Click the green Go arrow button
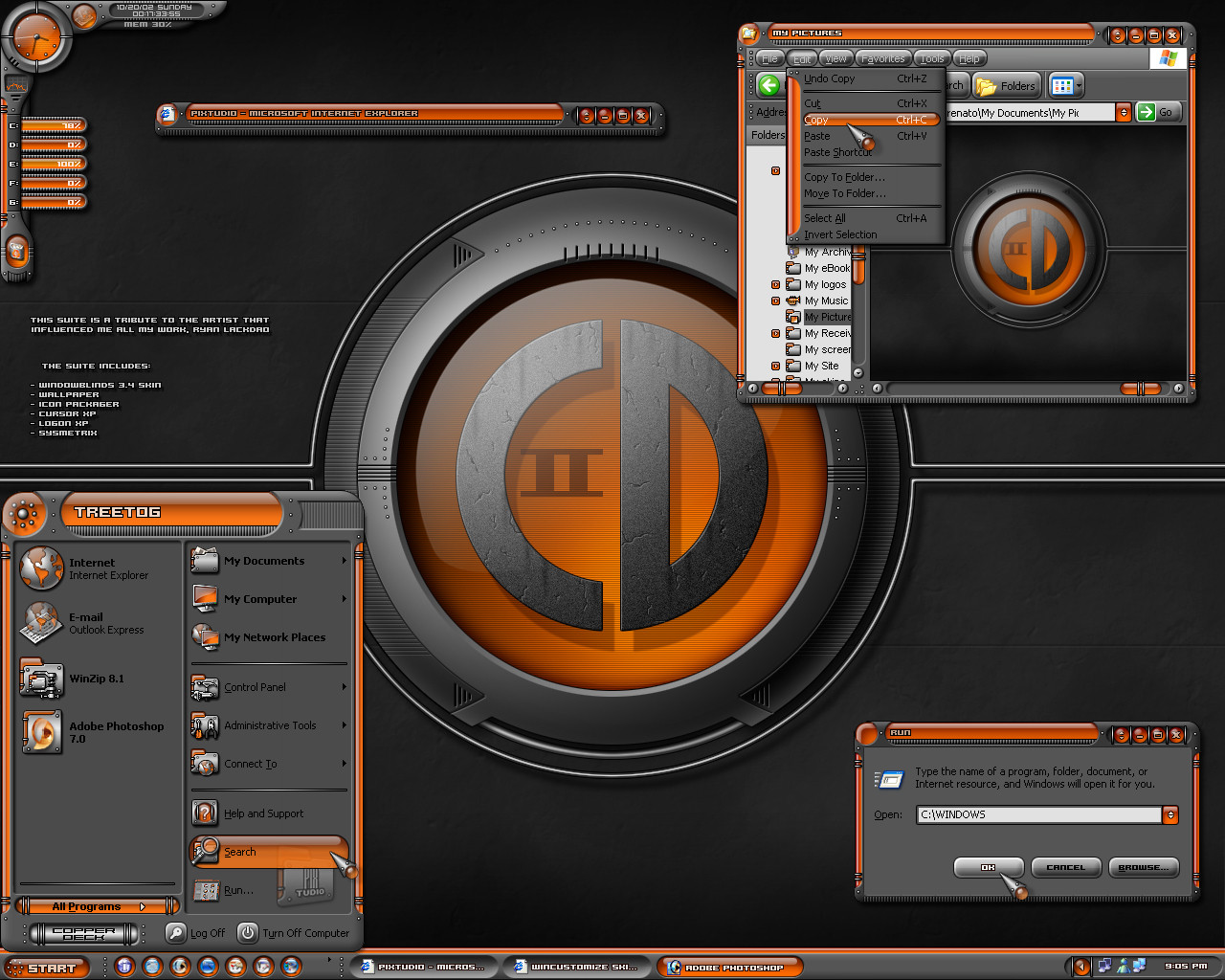1225x980 pixels. tap(1146, 112)
